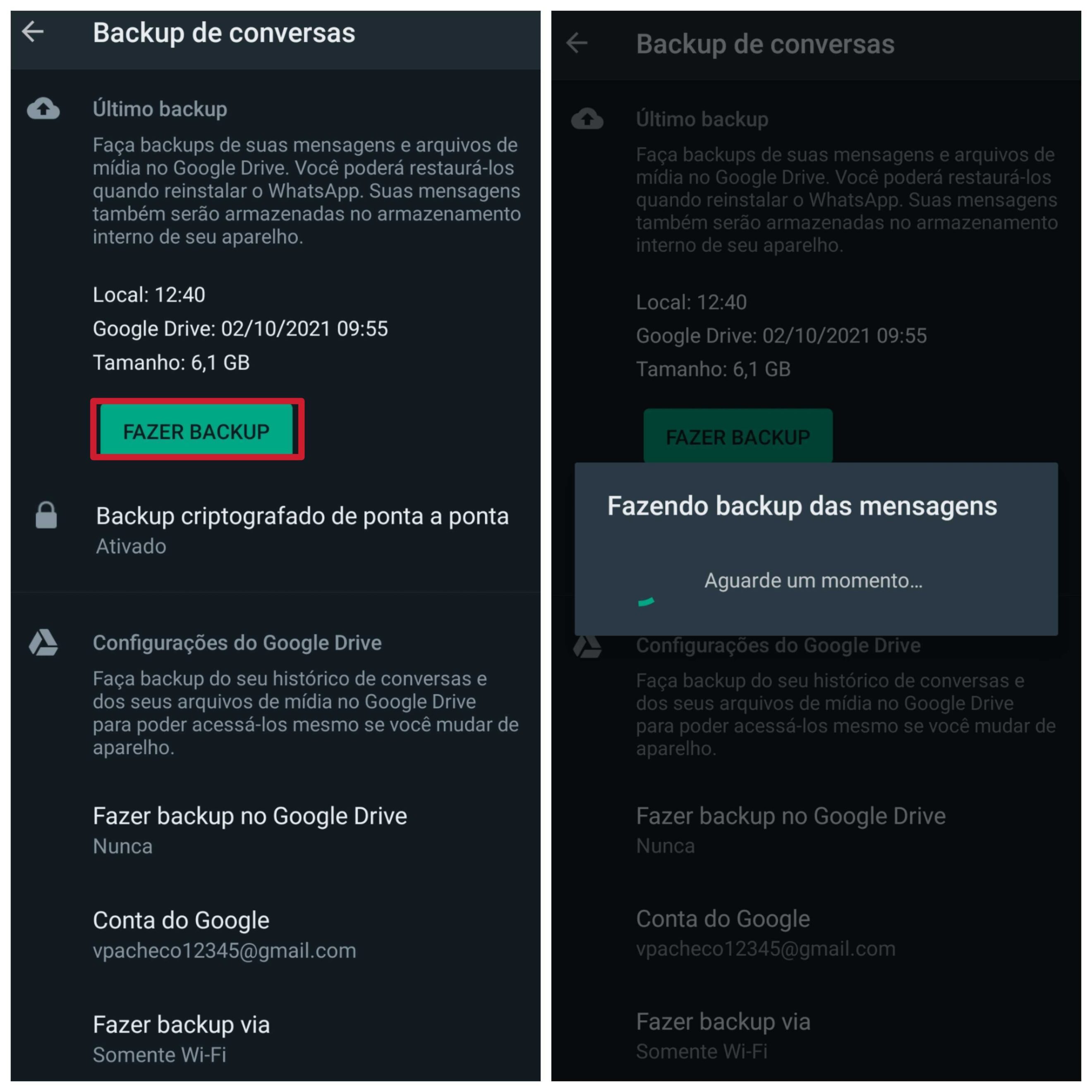
Task: Select right-screen Fazer backup no Google Drive entry
Action: (x=816, y=830)
